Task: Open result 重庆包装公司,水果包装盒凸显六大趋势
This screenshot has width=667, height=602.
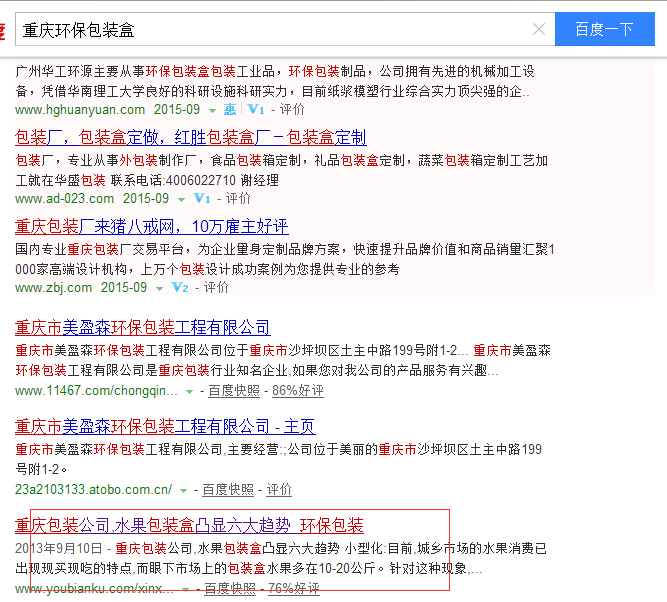Action: (189, 525)
